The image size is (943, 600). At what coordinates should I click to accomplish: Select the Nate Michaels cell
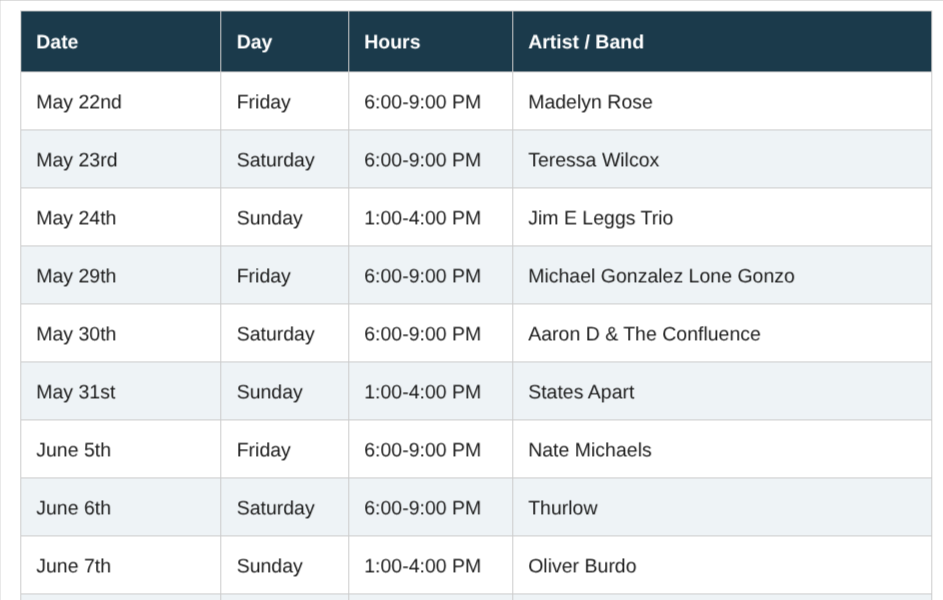[x=722, y=449]
